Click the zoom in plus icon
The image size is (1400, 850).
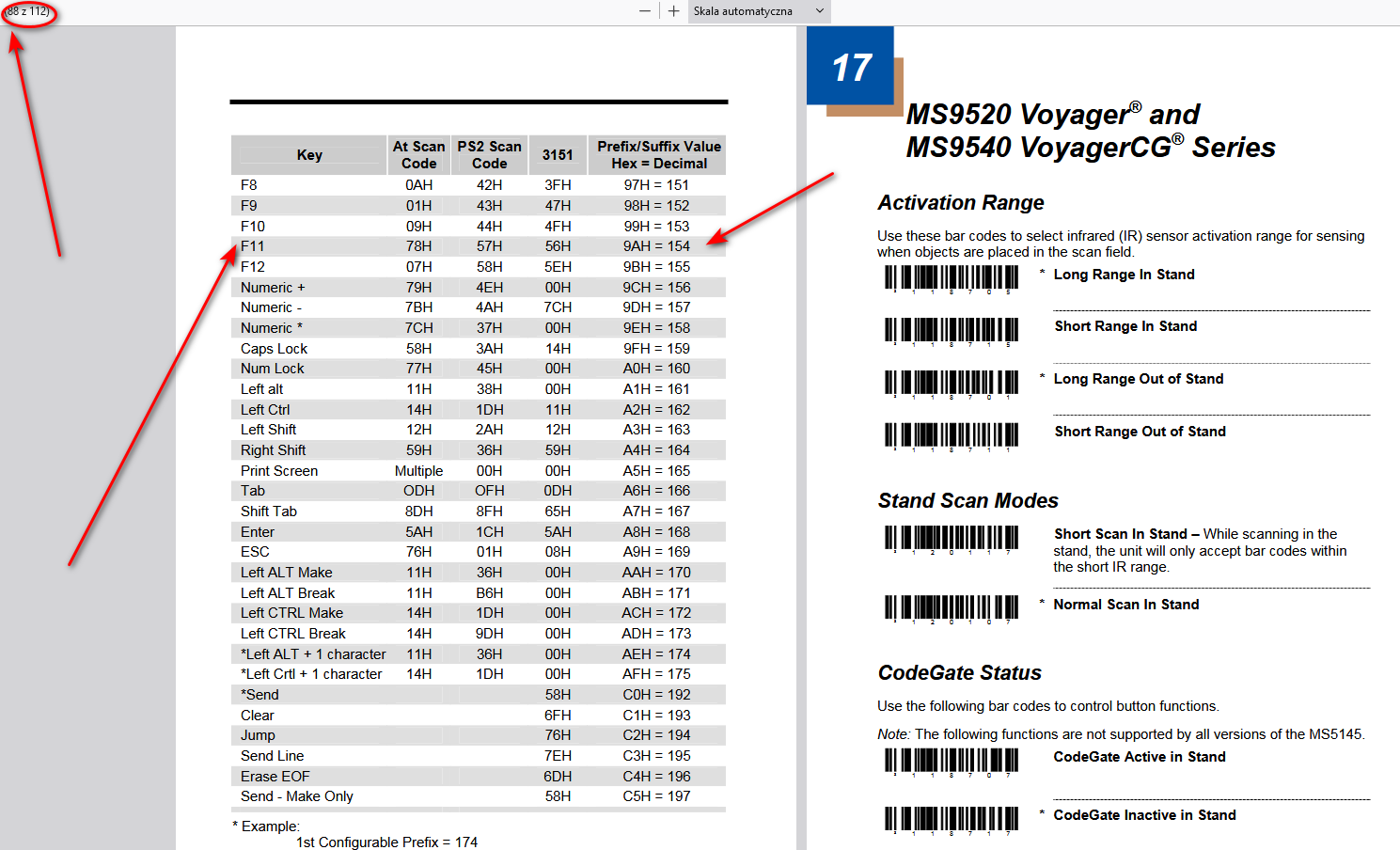click(x=672, y=12)
